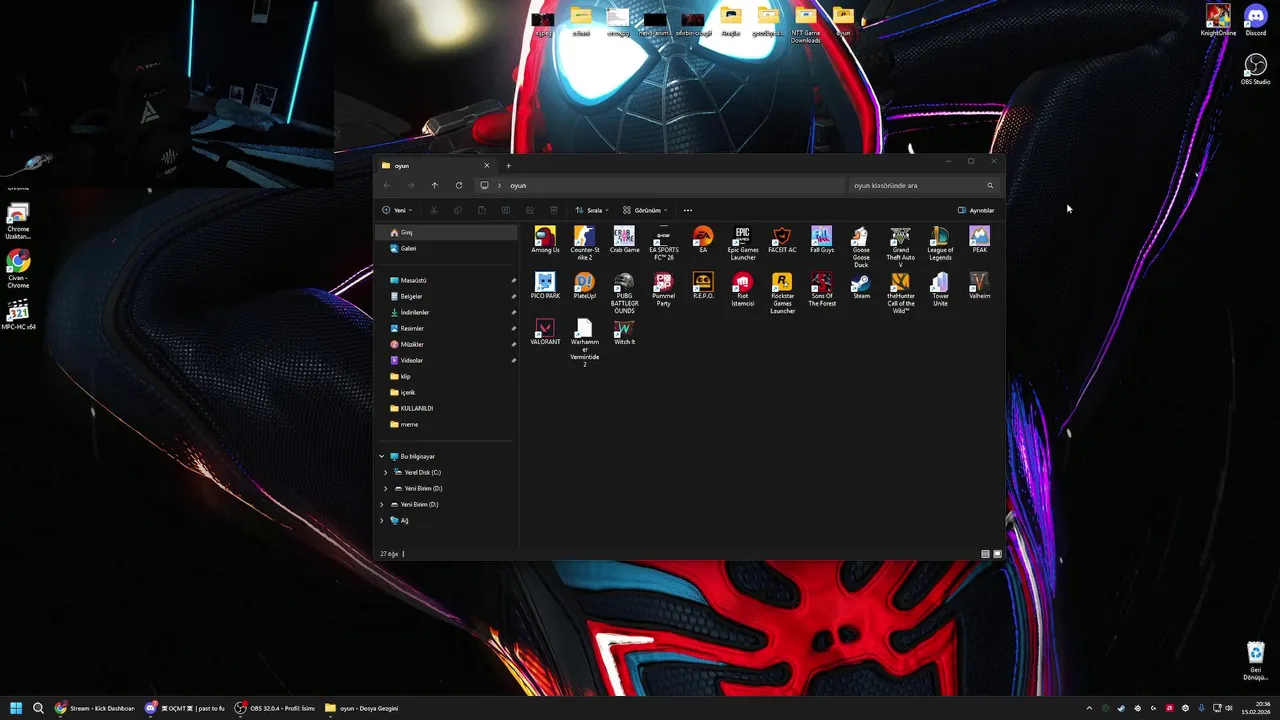This screenshot has height=720, width=1280.
Task: Select the PEAK game shortcut
Action: pyautogui.click(x=979, y=240)
